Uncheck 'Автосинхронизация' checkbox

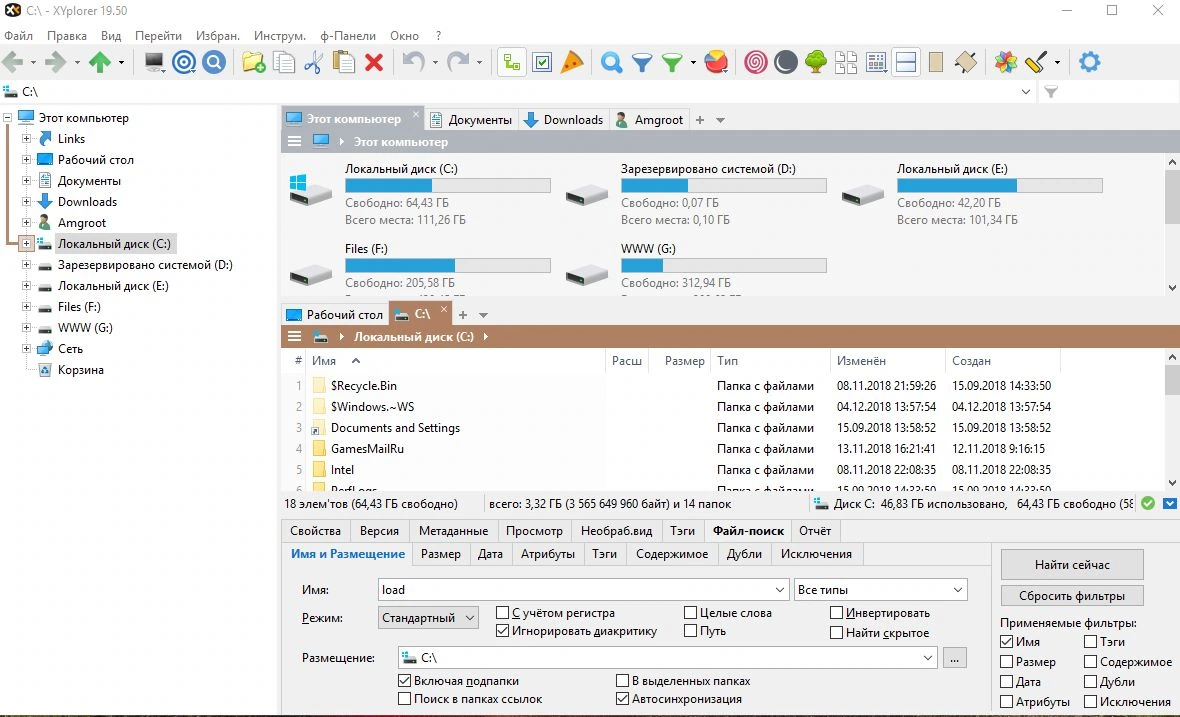622,698
